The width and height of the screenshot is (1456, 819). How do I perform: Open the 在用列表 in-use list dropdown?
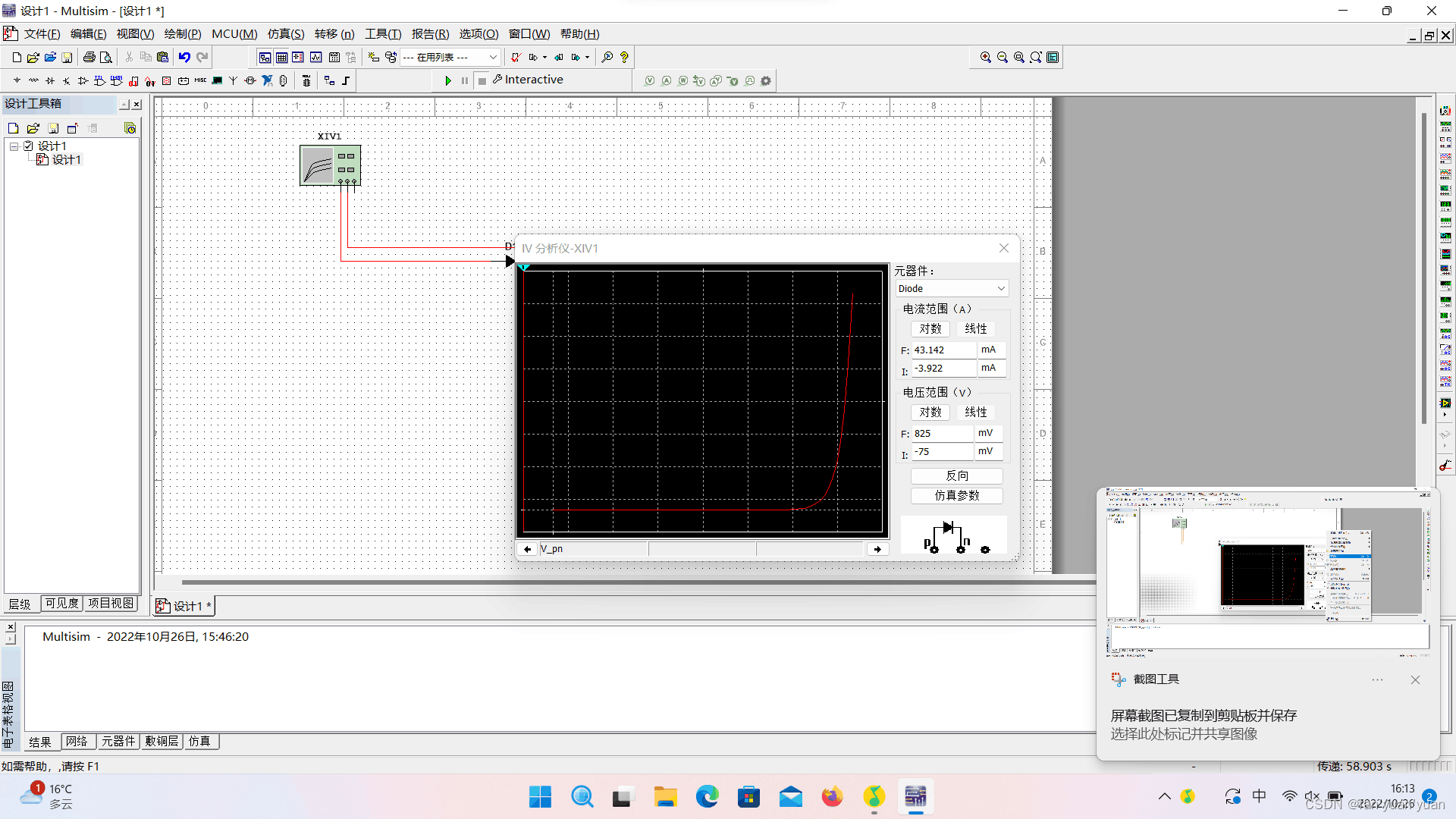(493, 57)
